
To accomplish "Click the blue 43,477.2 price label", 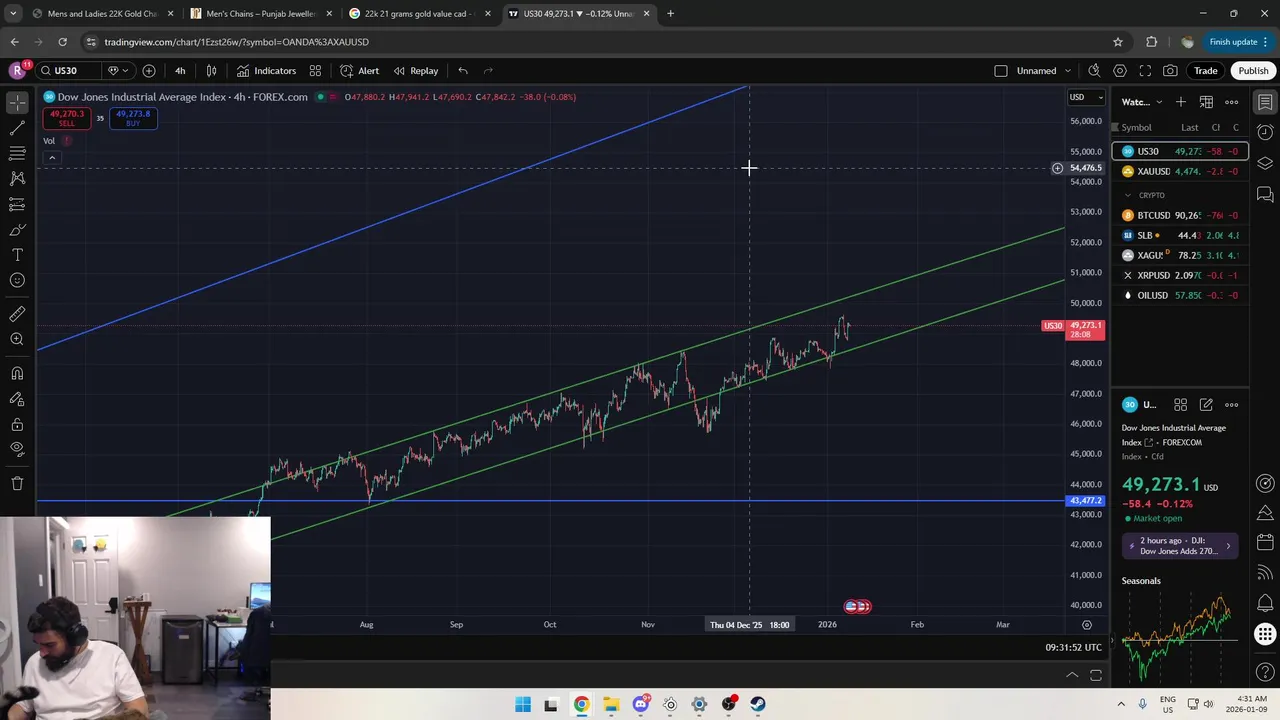I will coord(1086,501).
